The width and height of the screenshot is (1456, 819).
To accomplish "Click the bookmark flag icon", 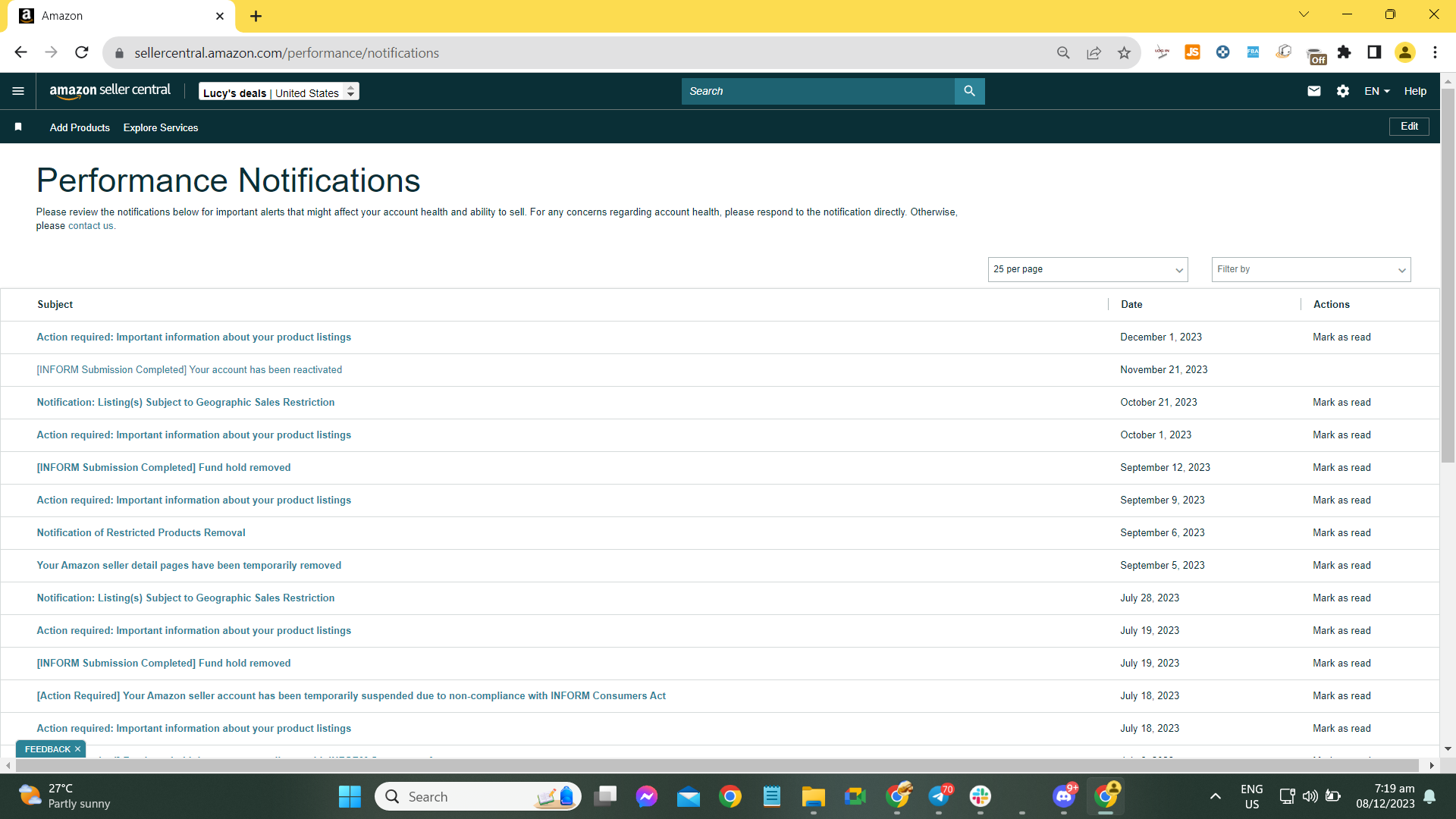I will pyautogui.click(x=18, y=127).
